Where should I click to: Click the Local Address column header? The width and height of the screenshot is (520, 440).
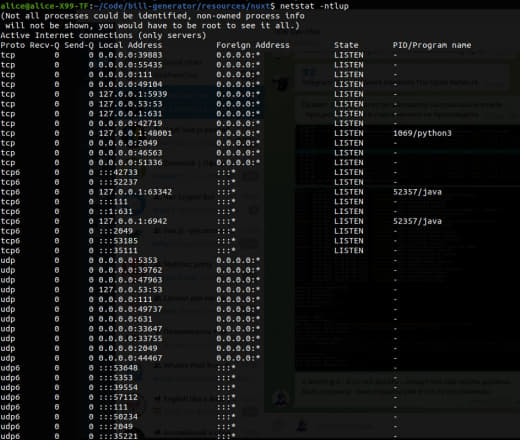[130, 45]
